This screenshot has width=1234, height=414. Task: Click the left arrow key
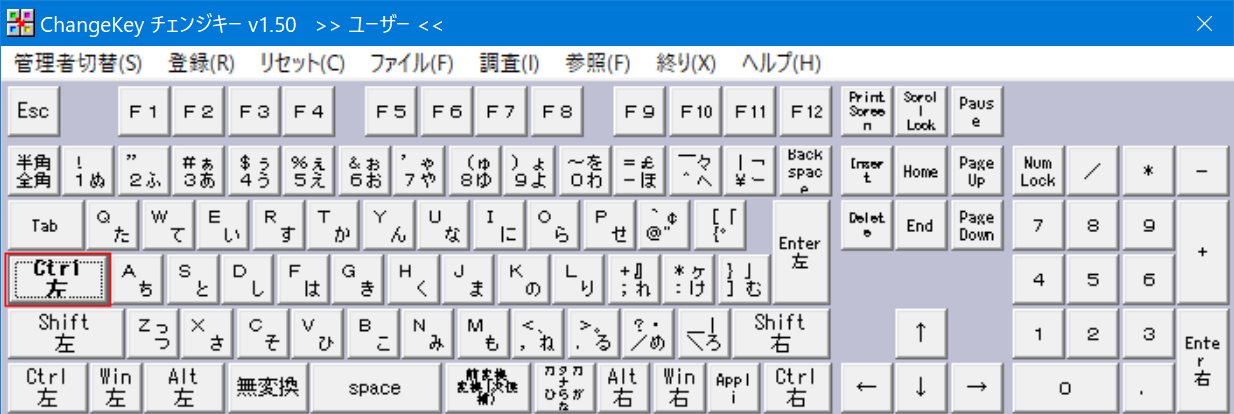[x=866, y=387]
